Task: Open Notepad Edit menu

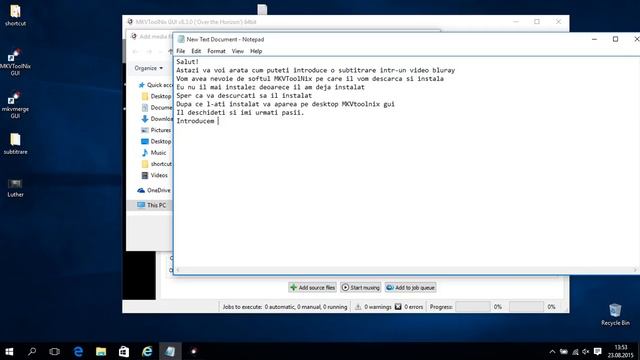Action: tap(196, 51)
